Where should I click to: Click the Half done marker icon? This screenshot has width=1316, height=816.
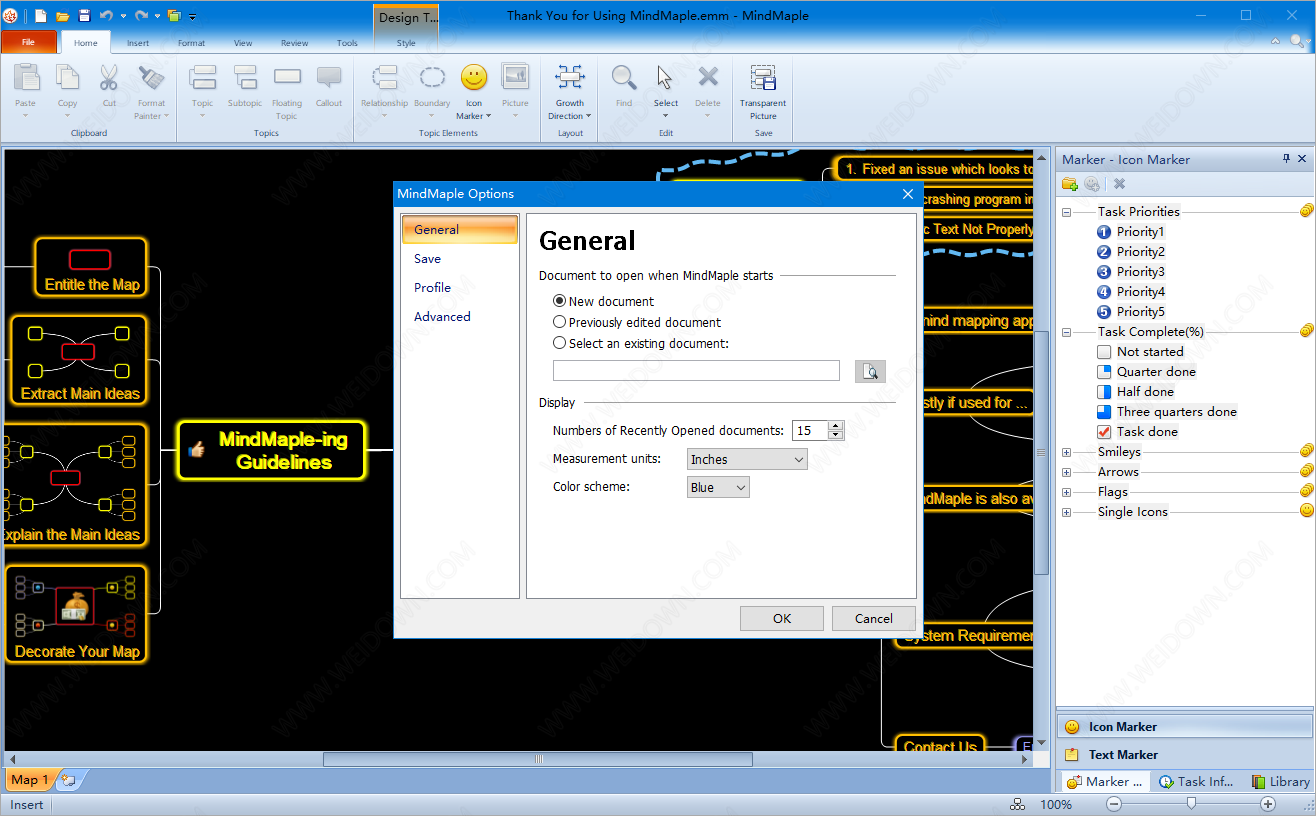pyautogui.click(x=1104, y=392)
